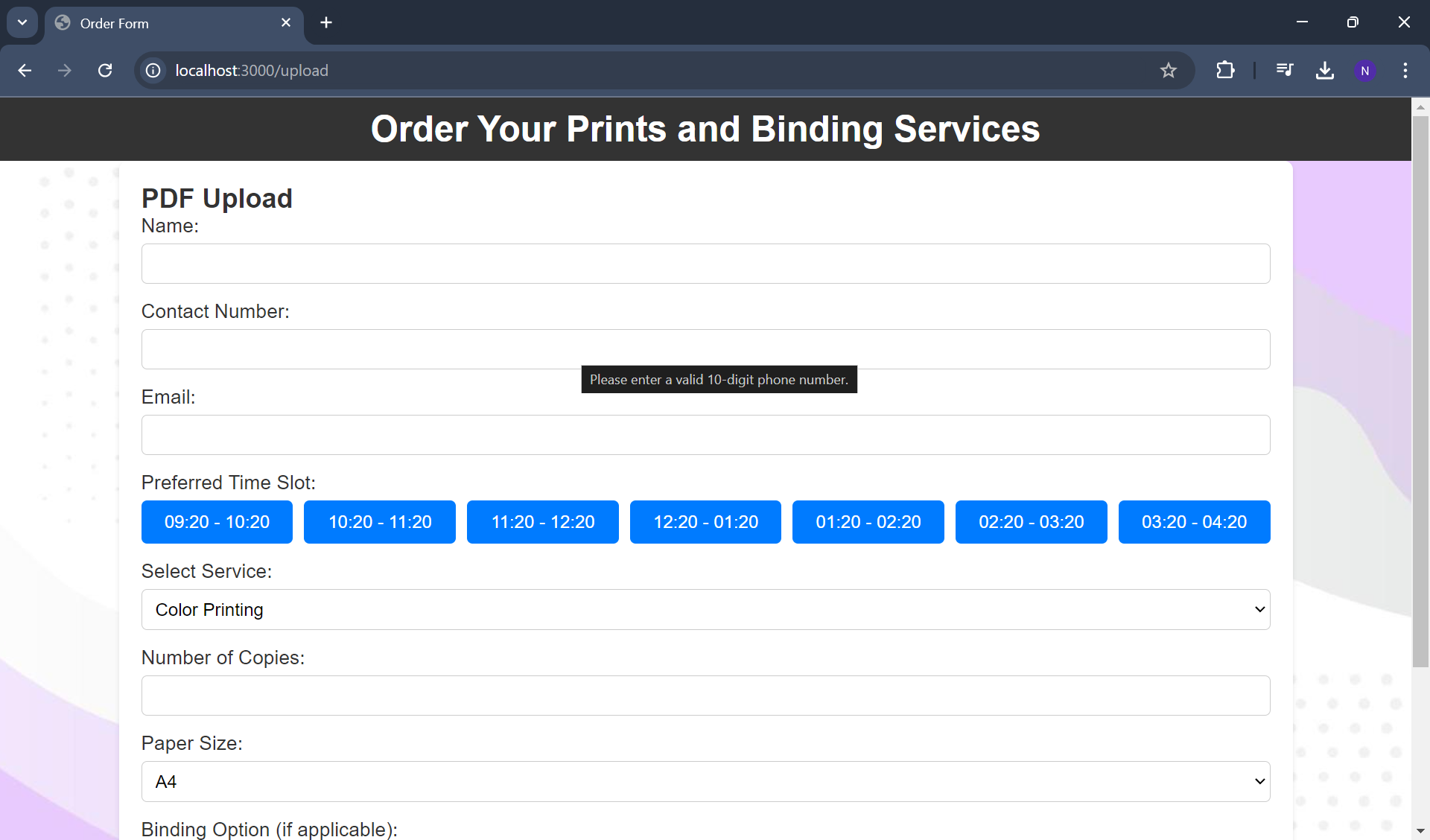Viewport: 1430px width, 840px height.
Task: Open the tab search chevron
Action: point(22,22)
